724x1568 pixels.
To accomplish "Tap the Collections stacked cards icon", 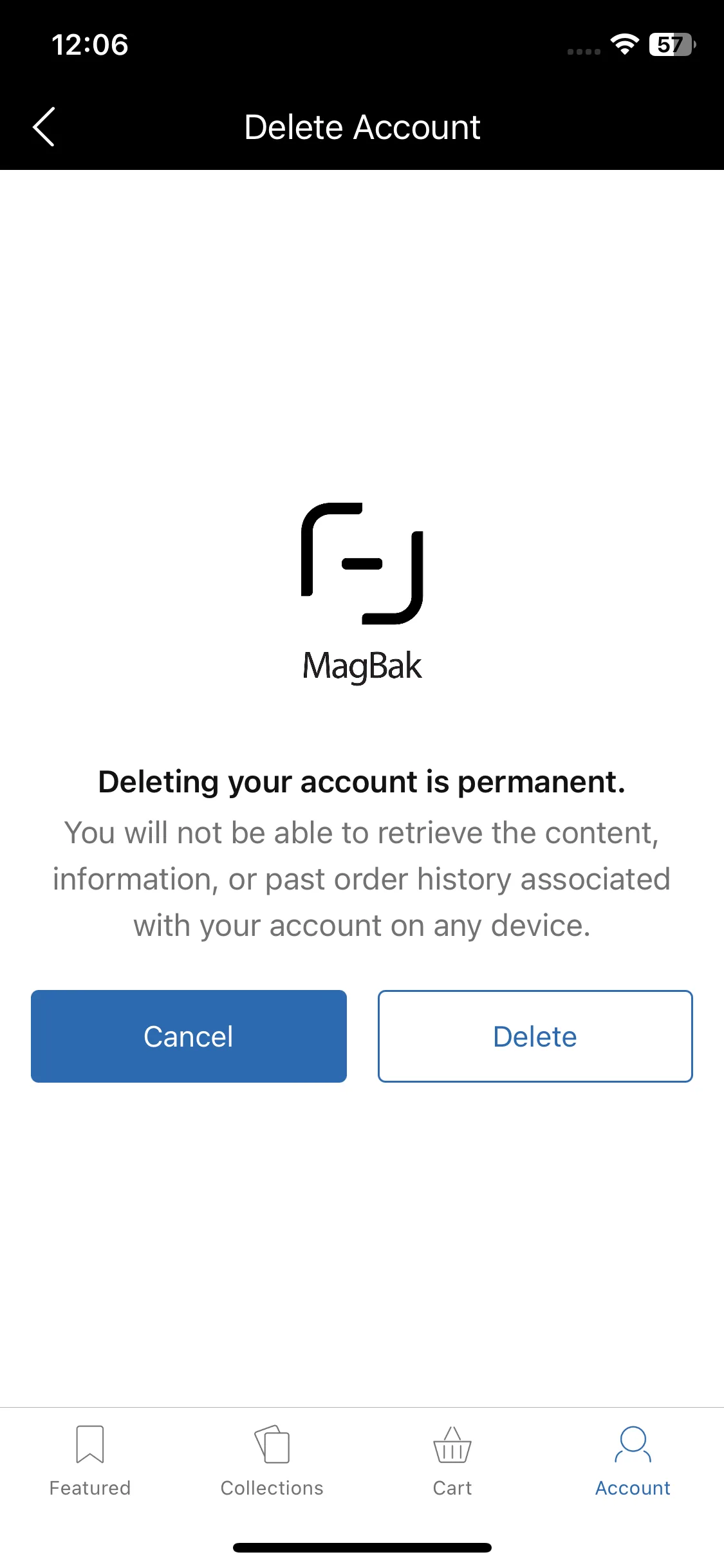I will coord(272,1444).
